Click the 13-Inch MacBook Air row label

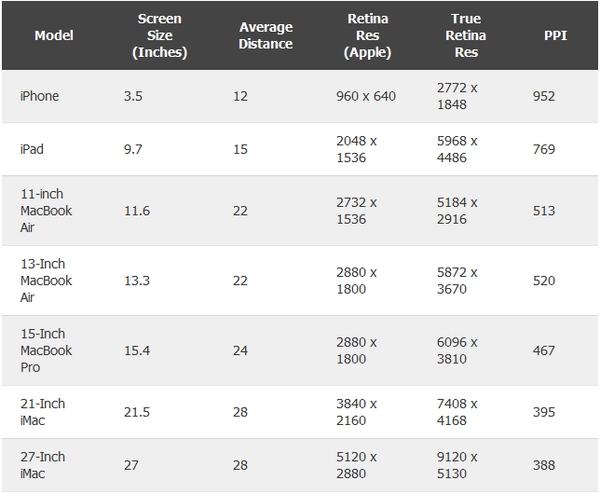(46, 280)
